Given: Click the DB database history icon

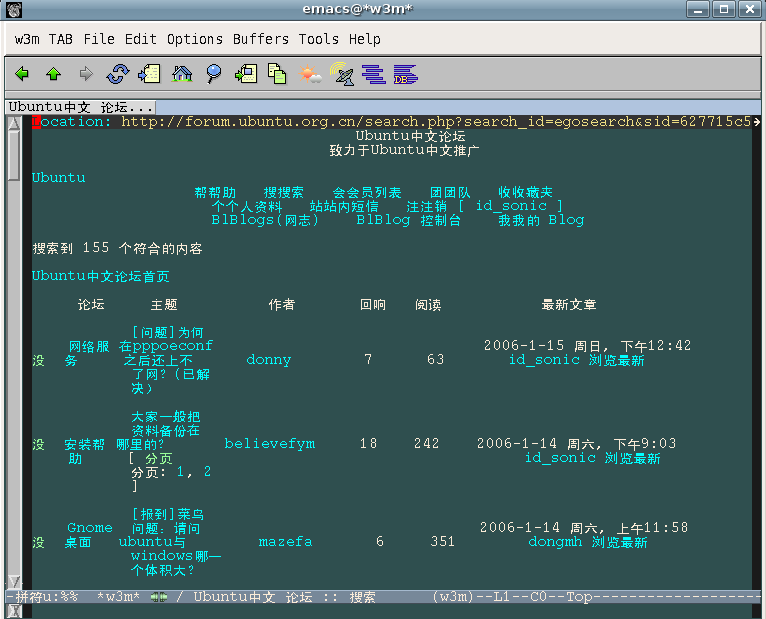Looking at the screenshot, I should click(x=405, y=74).
